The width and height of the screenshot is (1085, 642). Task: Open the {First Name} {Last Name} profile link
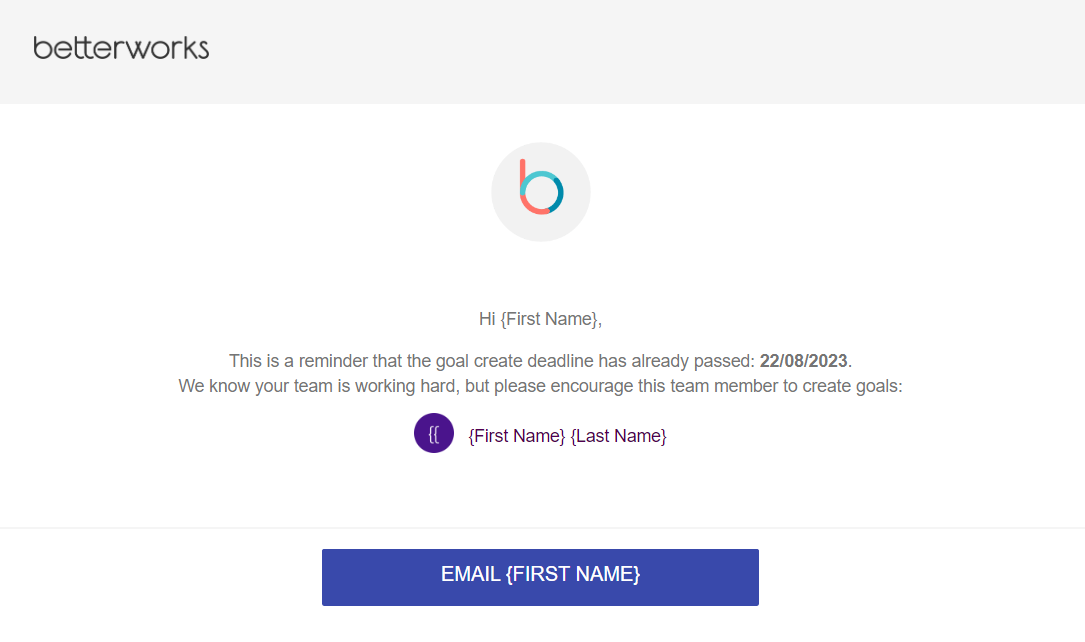click(x=567, y=436)
